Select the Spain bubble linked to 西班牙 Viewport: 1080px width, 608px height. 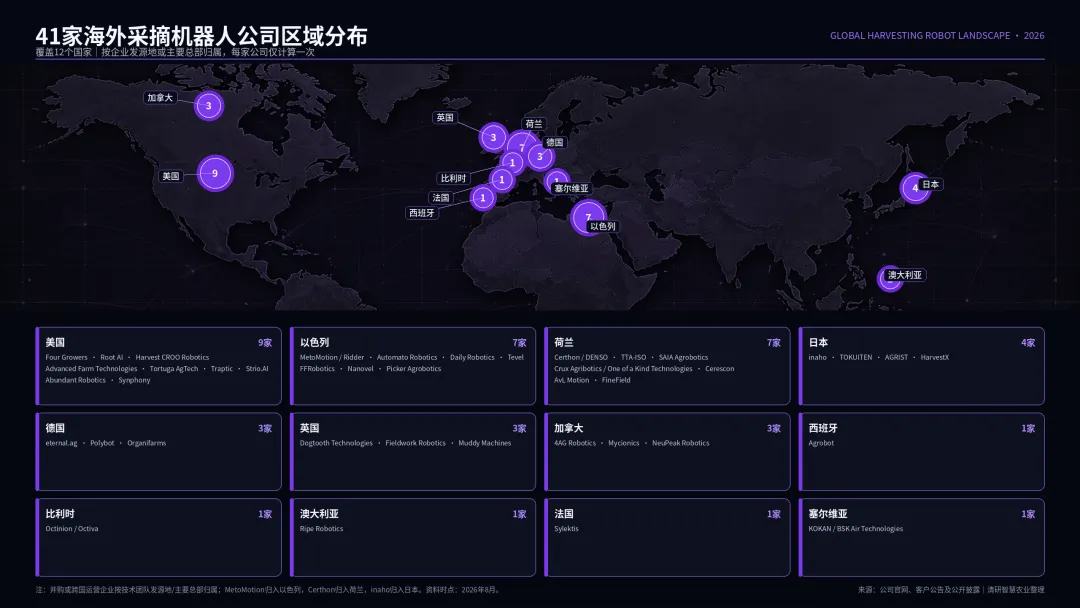click(x=483, y=198)
